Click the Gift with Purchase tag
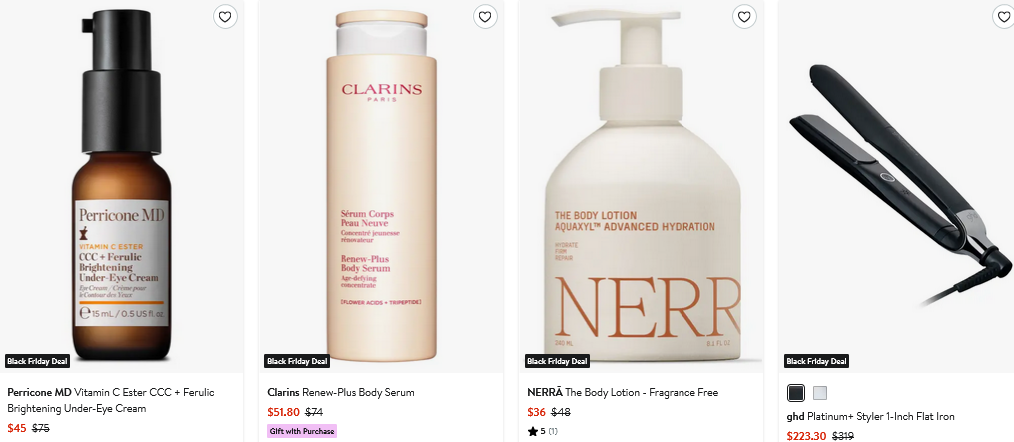1014x442 pixels. [302, 431]
